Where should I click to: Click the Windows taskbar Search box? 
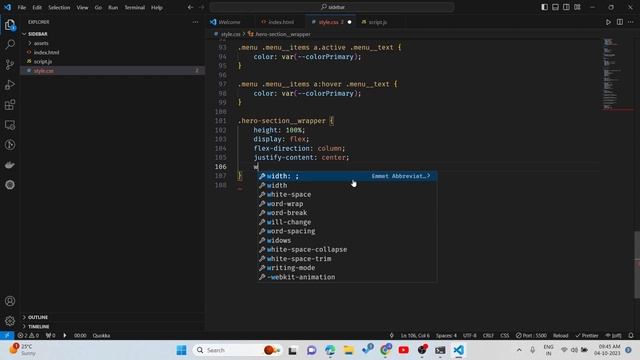click(237, 350)
